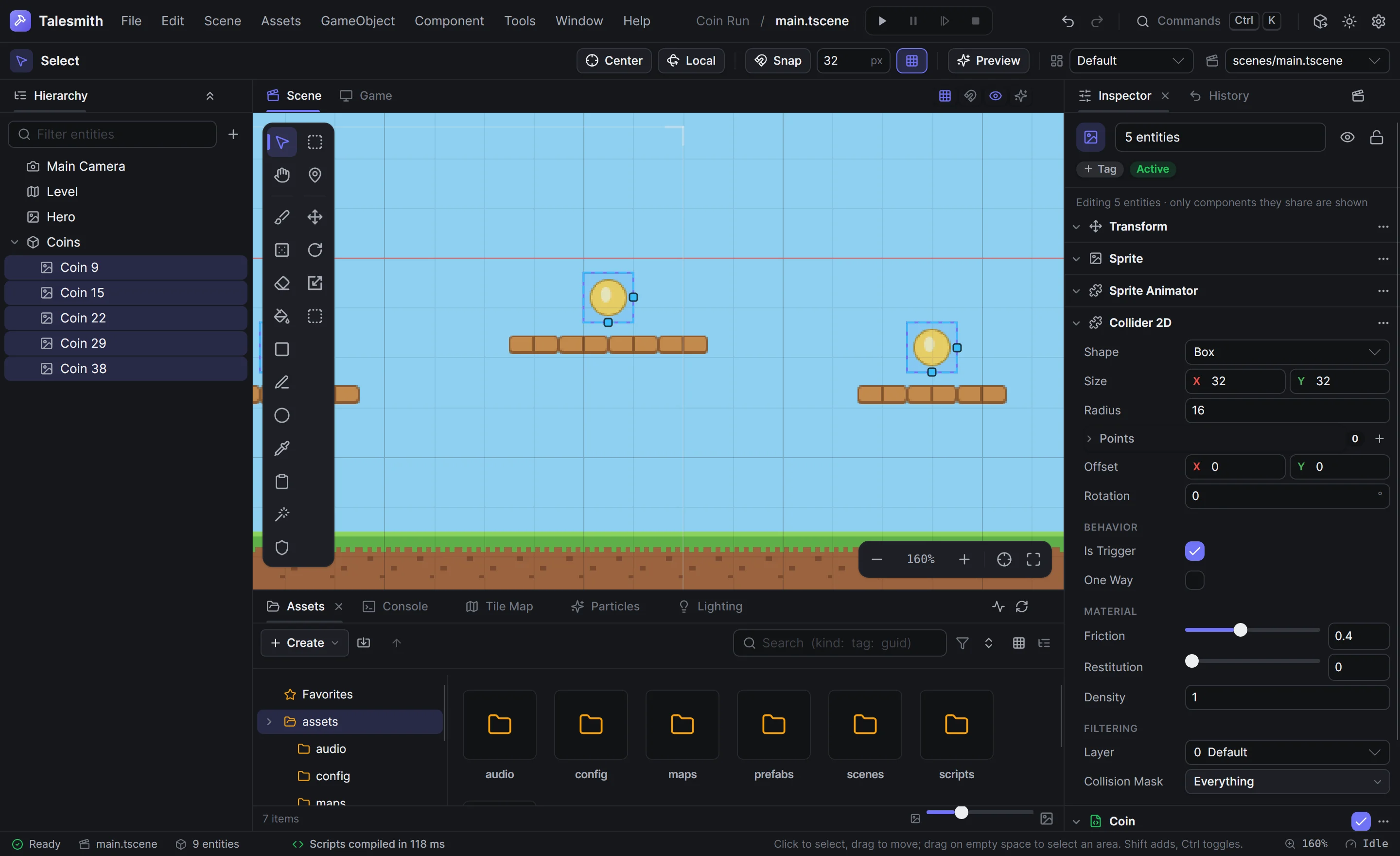Image resolution: width=1400 pixels, height=856 pixels.
Task: Select the Brush tool in scene toolbar
Action: click(282, 217)
